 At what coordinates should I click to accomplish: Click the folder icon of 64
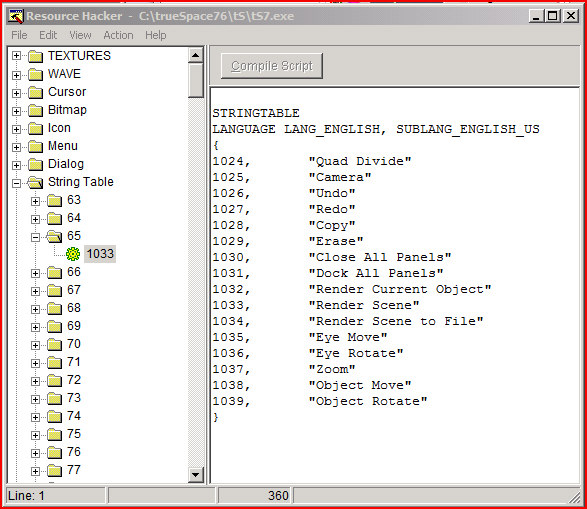pos(55,219)
